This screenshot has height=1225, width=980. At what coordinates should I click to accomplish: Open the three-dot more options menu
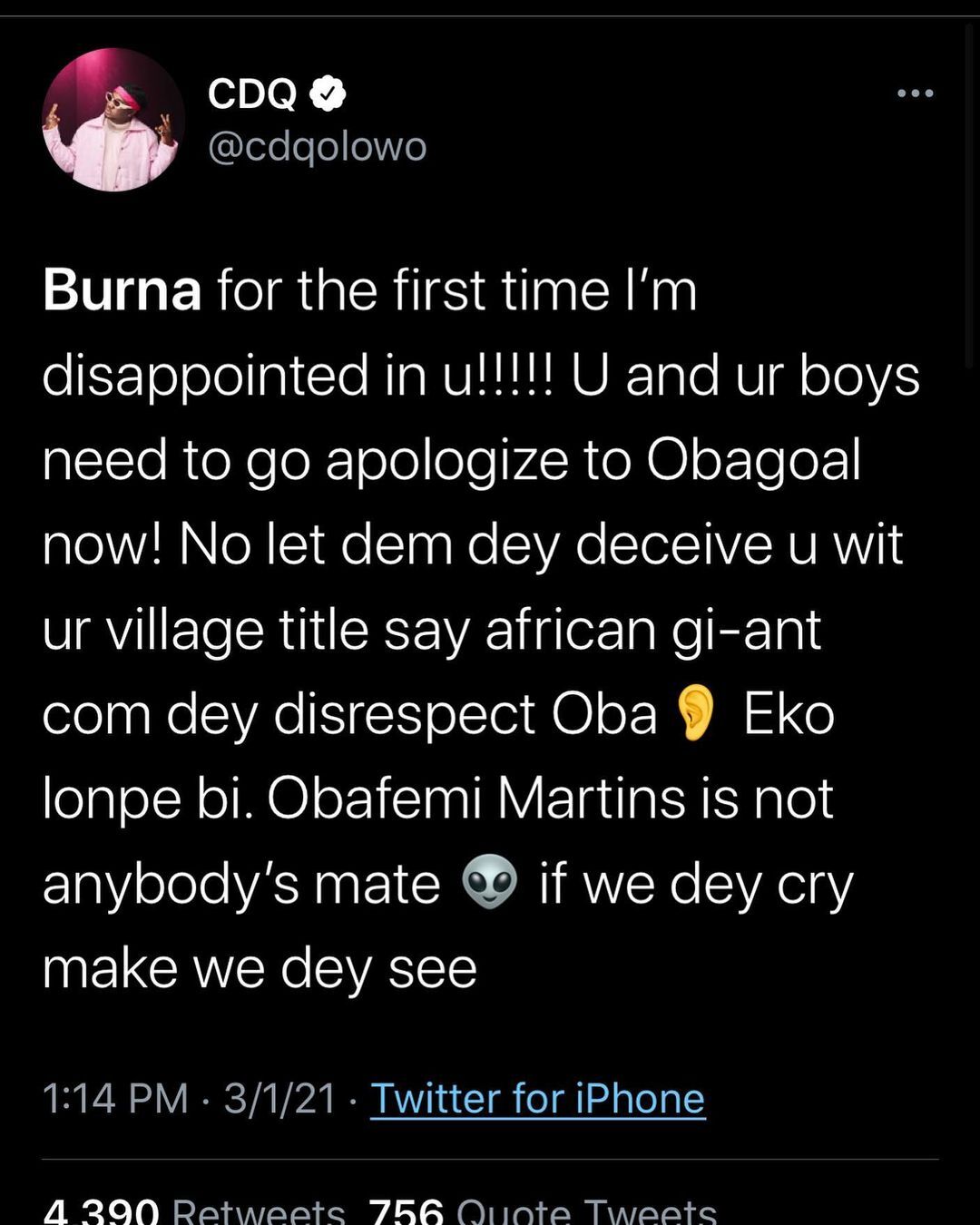coord(914,93)
